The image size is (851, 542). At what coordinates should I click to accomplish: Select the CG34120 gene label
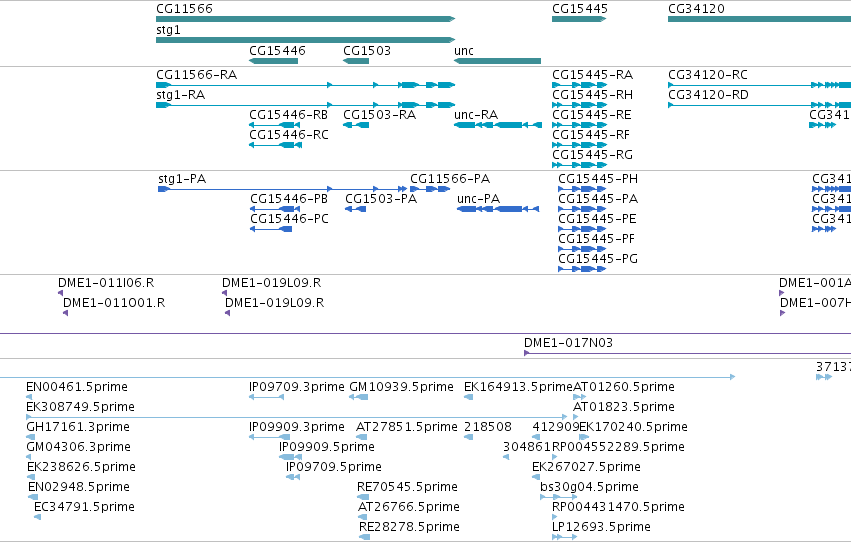[x=696, y=9]
